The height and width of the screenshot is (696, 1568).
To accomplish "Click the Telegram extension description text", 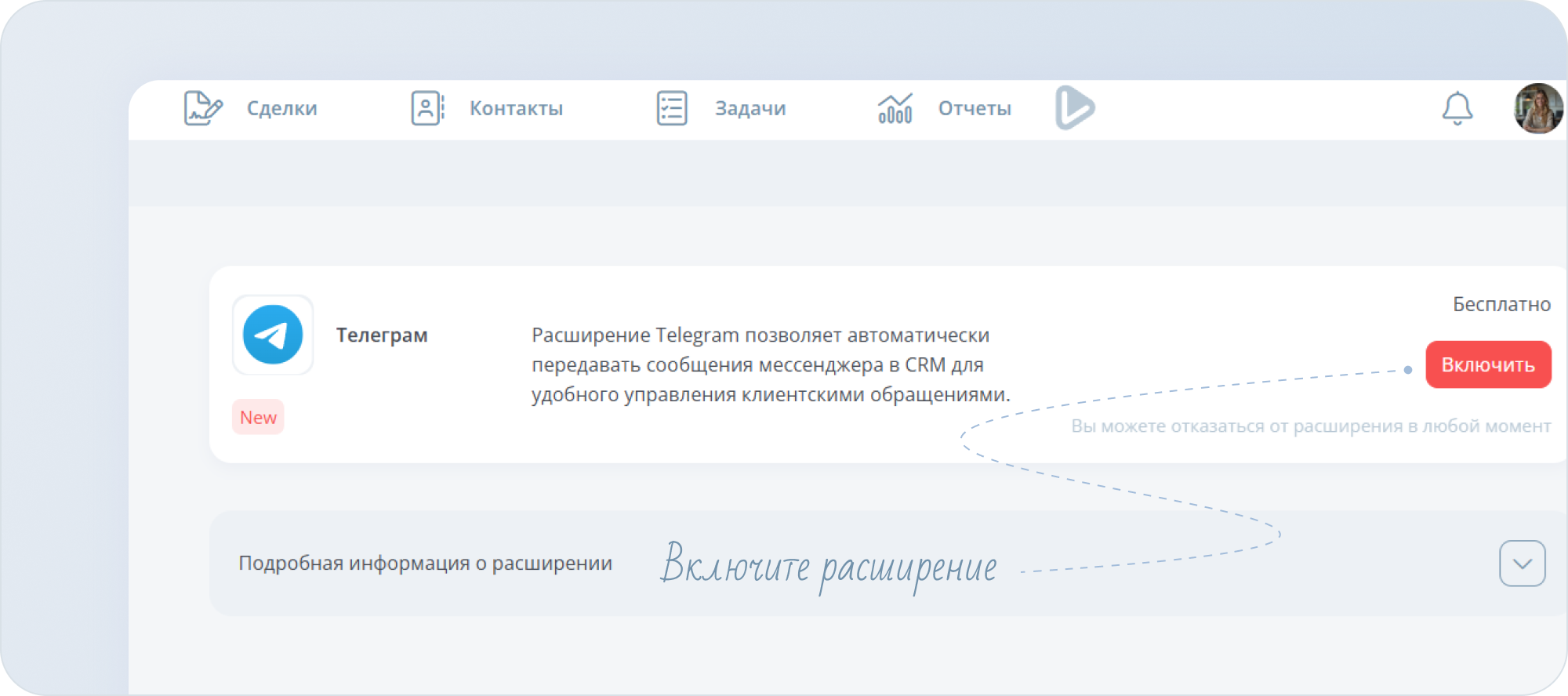I will (x=770, y=364).
